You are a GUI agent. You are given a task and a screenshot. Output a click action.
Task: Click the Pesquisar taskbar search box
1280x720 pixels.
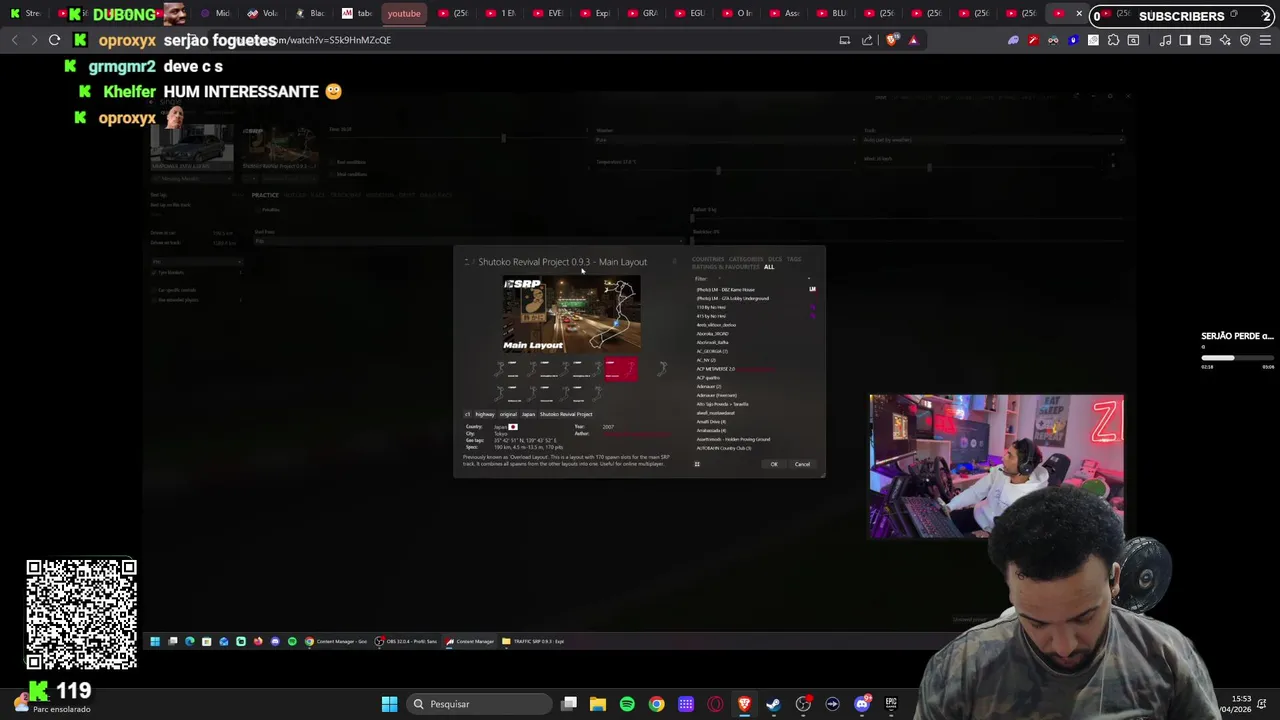point(478,704)
